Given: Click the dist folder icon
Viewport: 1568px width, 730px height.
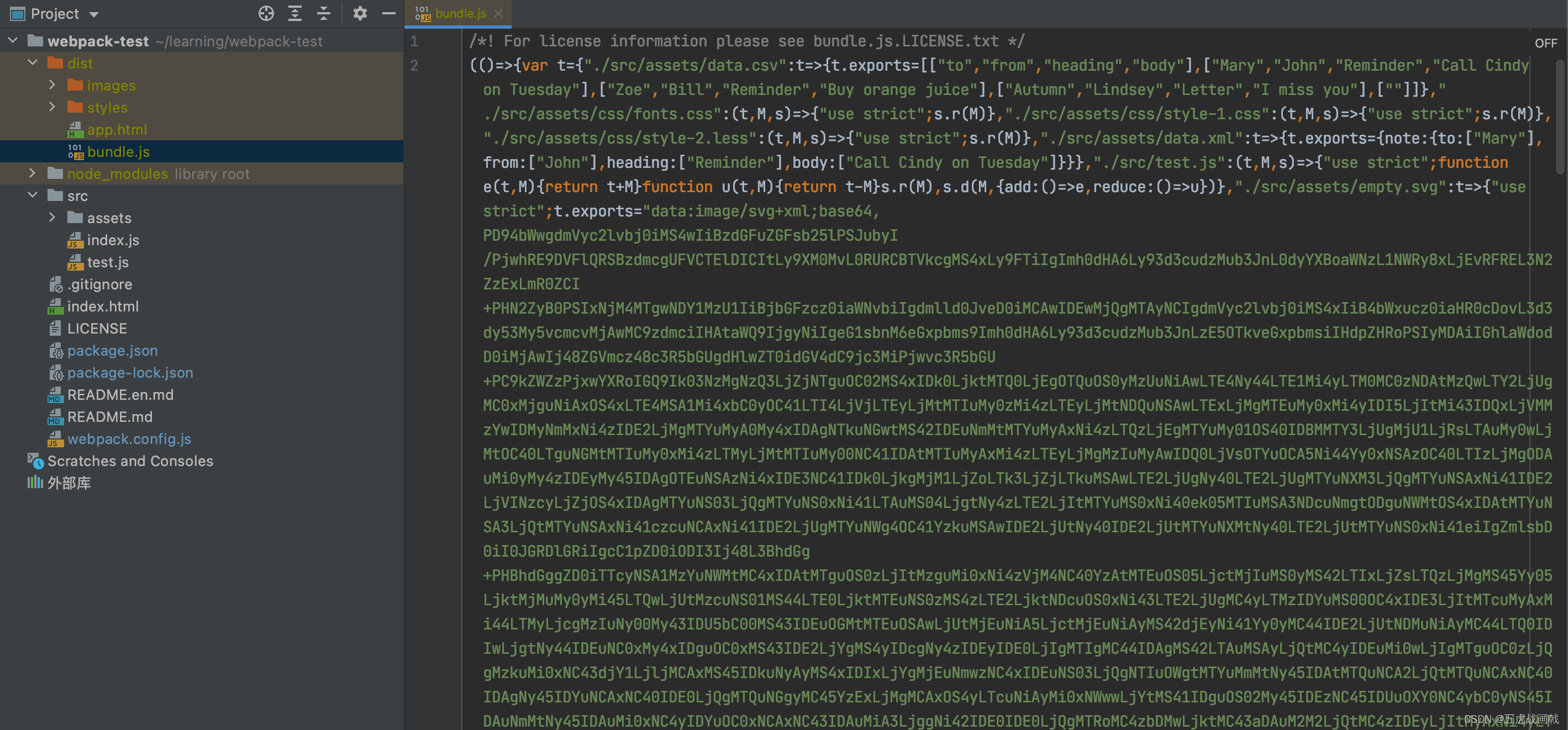Looking at the screenshot, I should tap(55, 62).
